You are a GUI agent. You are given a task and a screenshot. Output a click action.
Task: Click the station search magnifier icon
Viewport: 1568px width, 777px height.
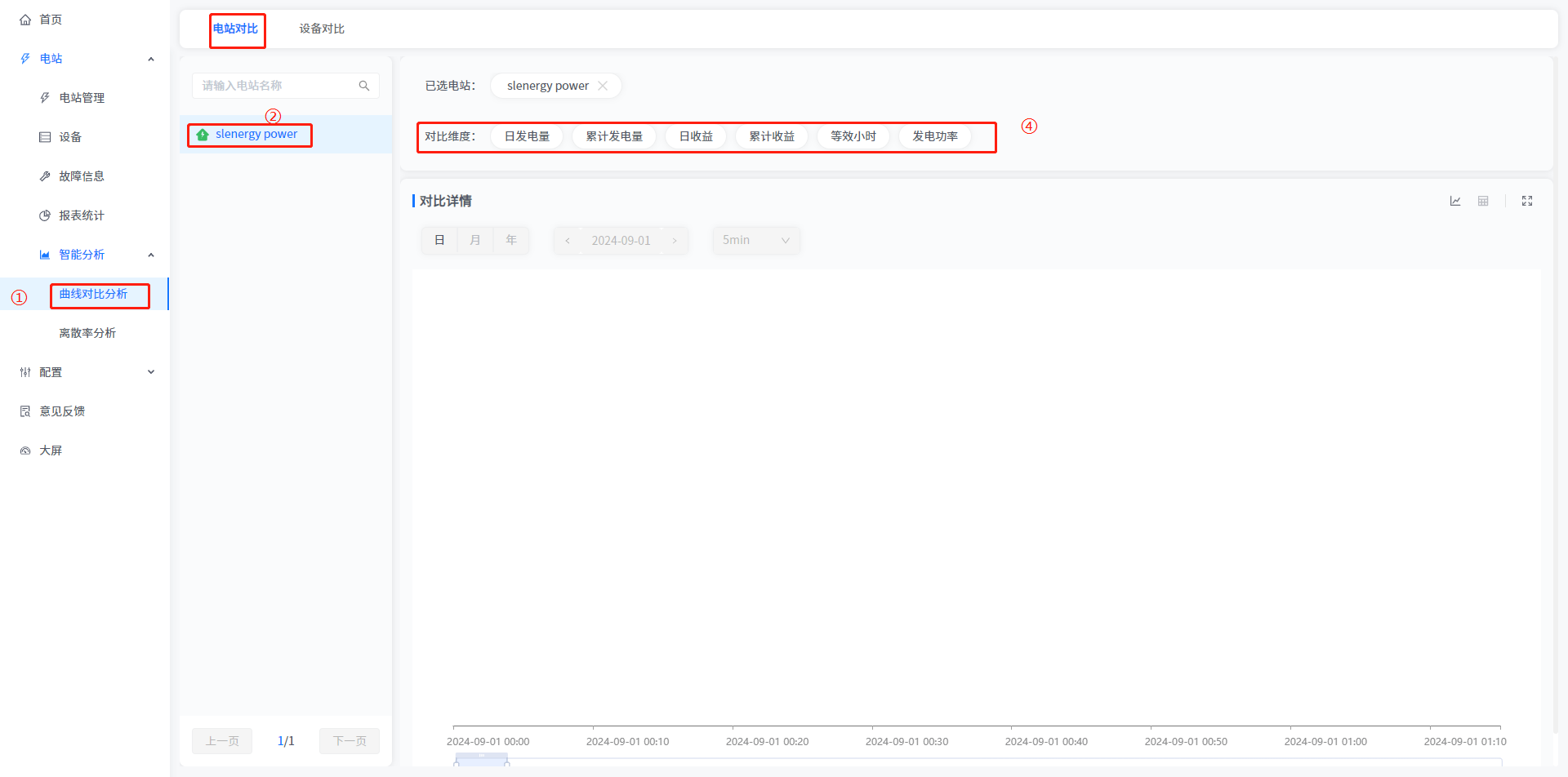[x=364, y=86]
